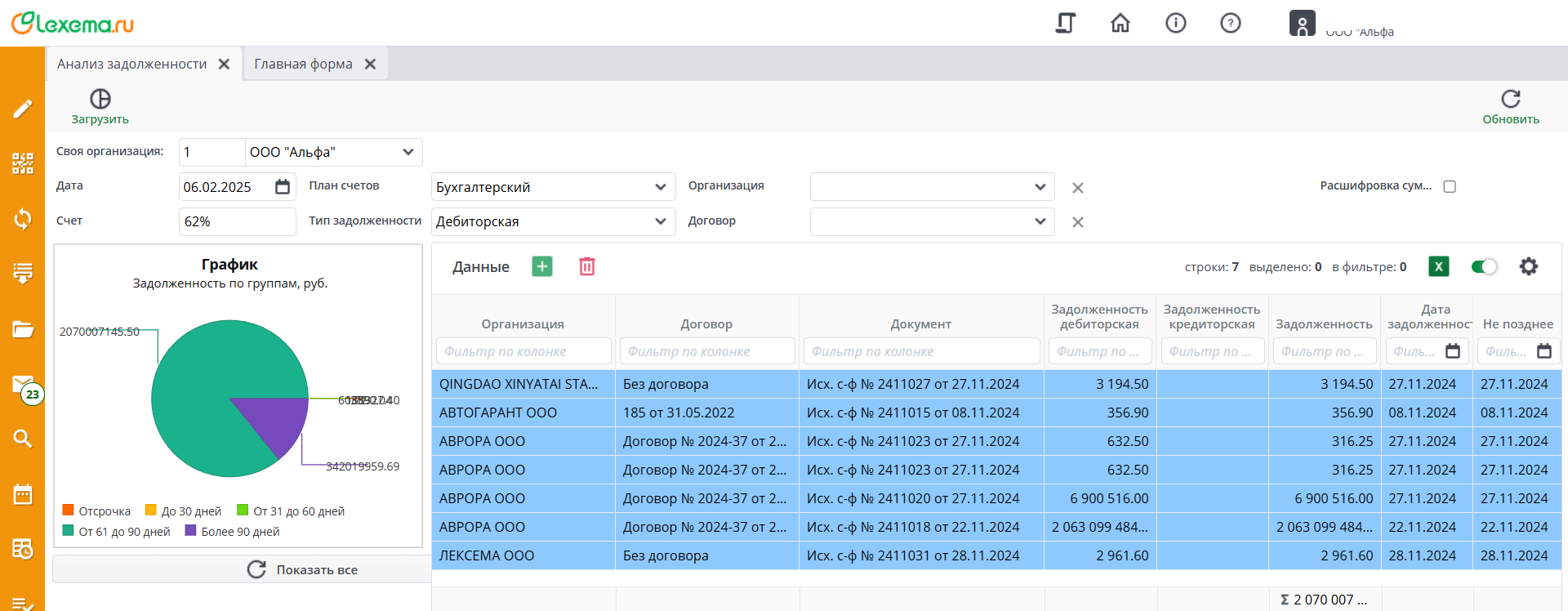Toggle До 30 дней yellow legend swatch
The height and width of the screenshot is (611, 1568).
[x=150, y=510]
